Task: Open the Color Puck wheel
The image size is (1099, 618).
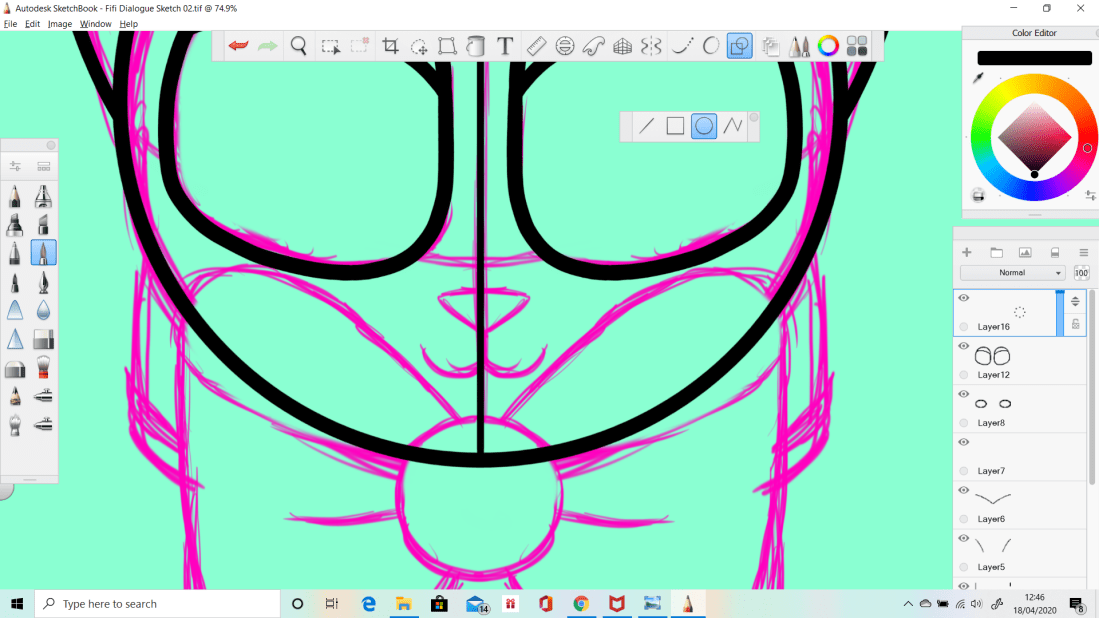Action: coord(827,46)
